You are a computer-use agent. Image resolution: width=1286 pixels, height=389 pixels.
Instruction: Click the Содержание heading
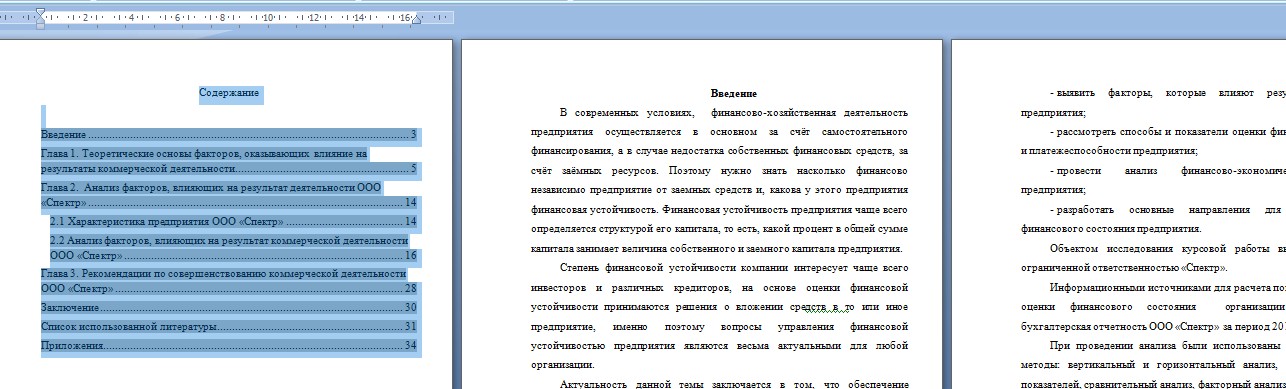(229, 93)
